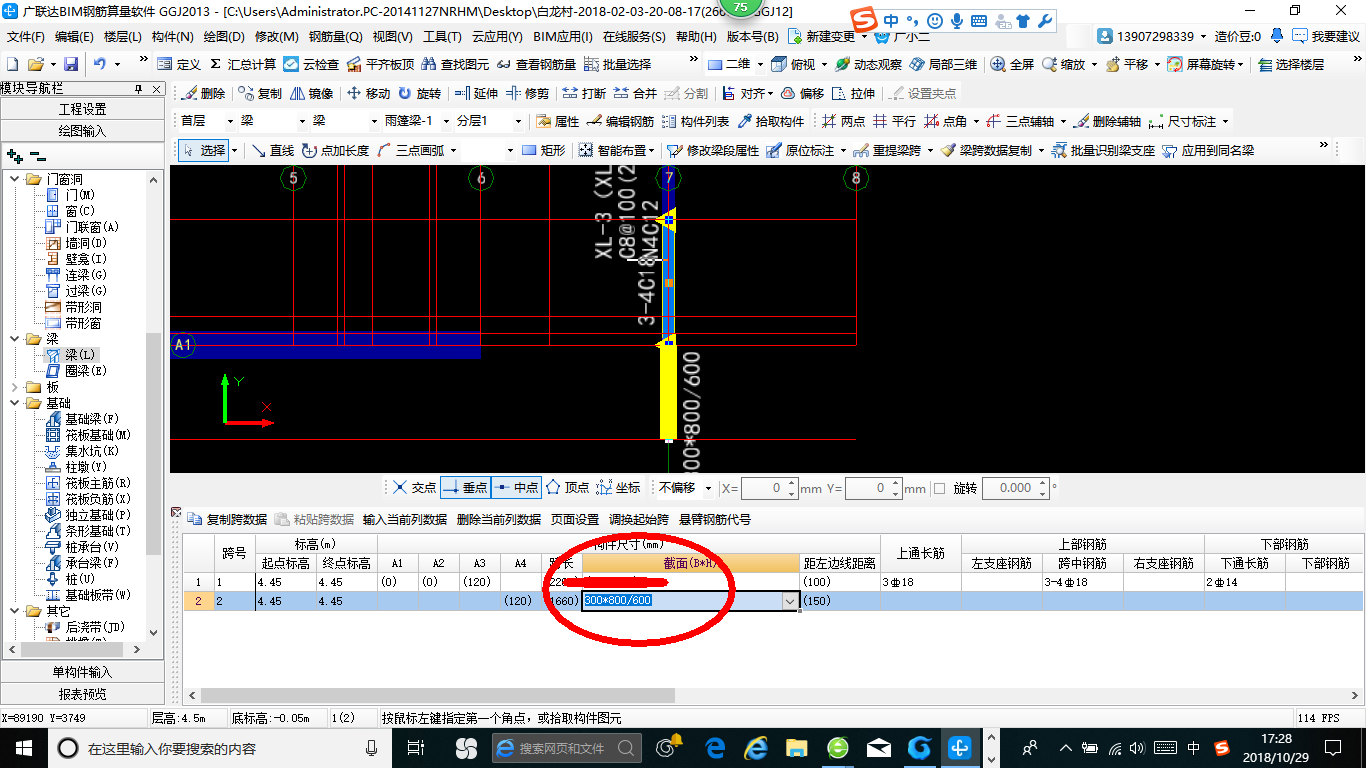The height and width of the screenshot is (768, 1366).
Task: Click 平齐板顶 align slab top
Action: (380, 64)
